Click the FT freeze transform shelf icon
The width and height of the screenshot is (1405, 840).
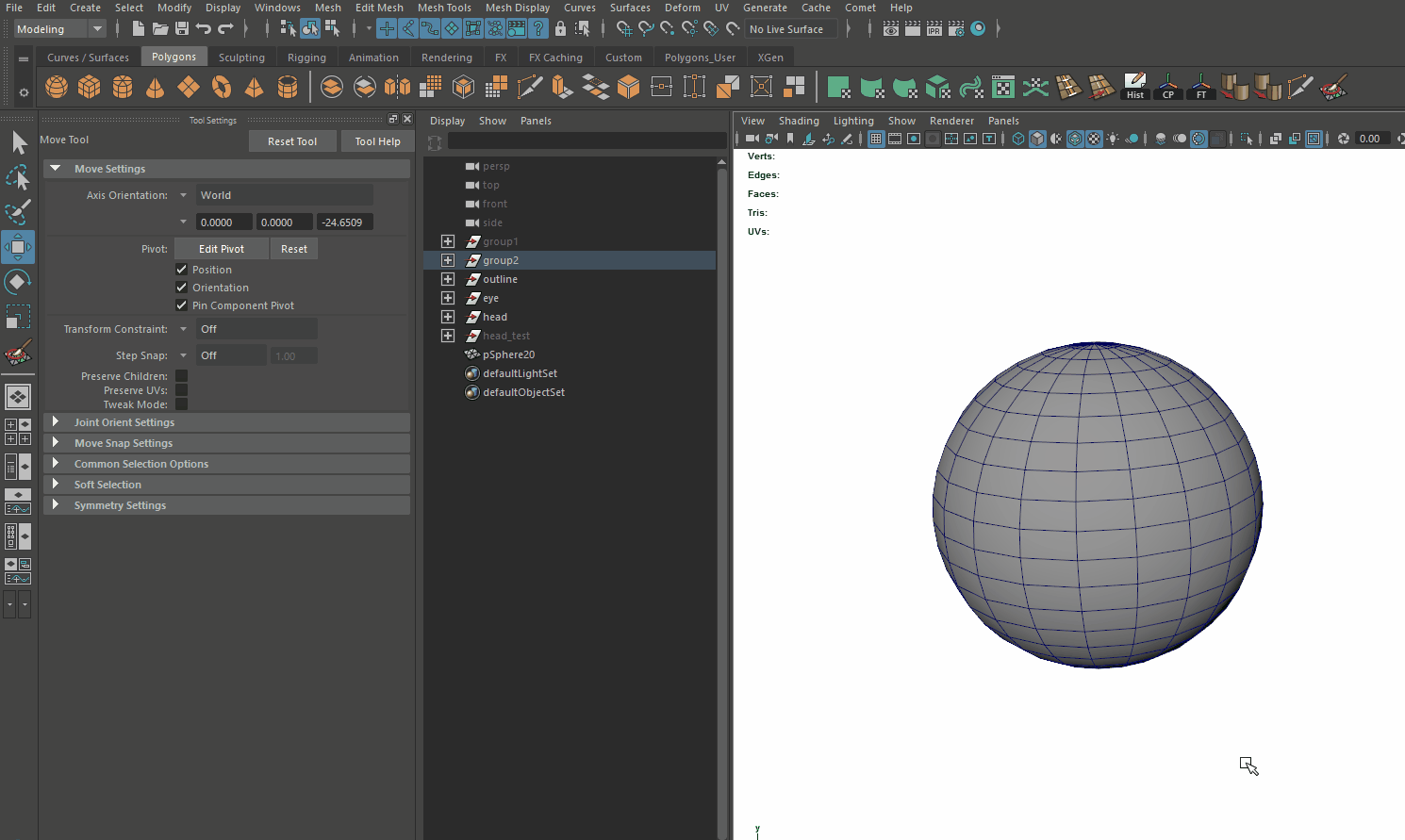pos(1201,87)
